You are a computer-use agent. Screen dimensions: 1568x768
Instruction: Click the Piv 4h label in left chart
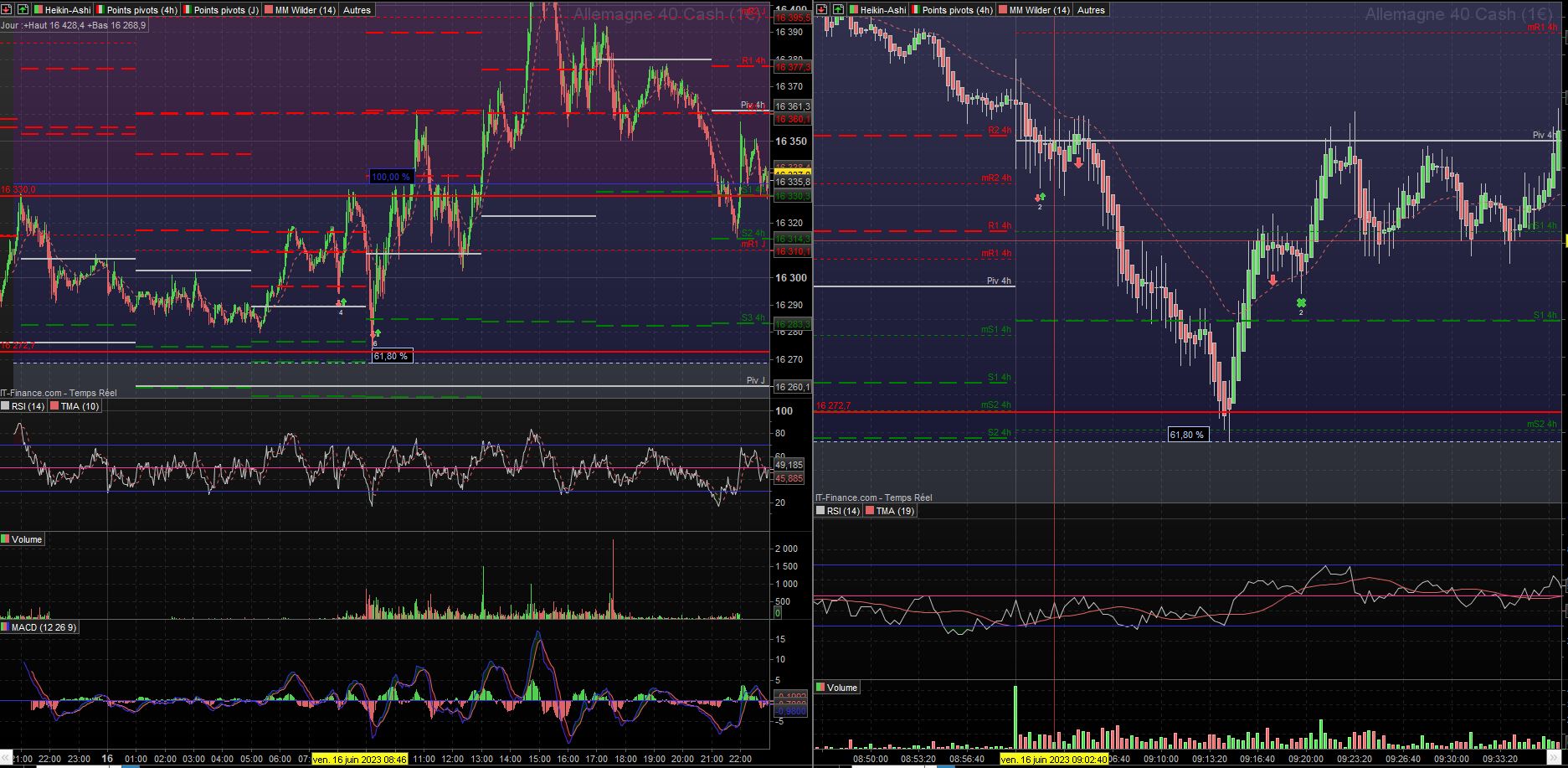pos(753,106)
